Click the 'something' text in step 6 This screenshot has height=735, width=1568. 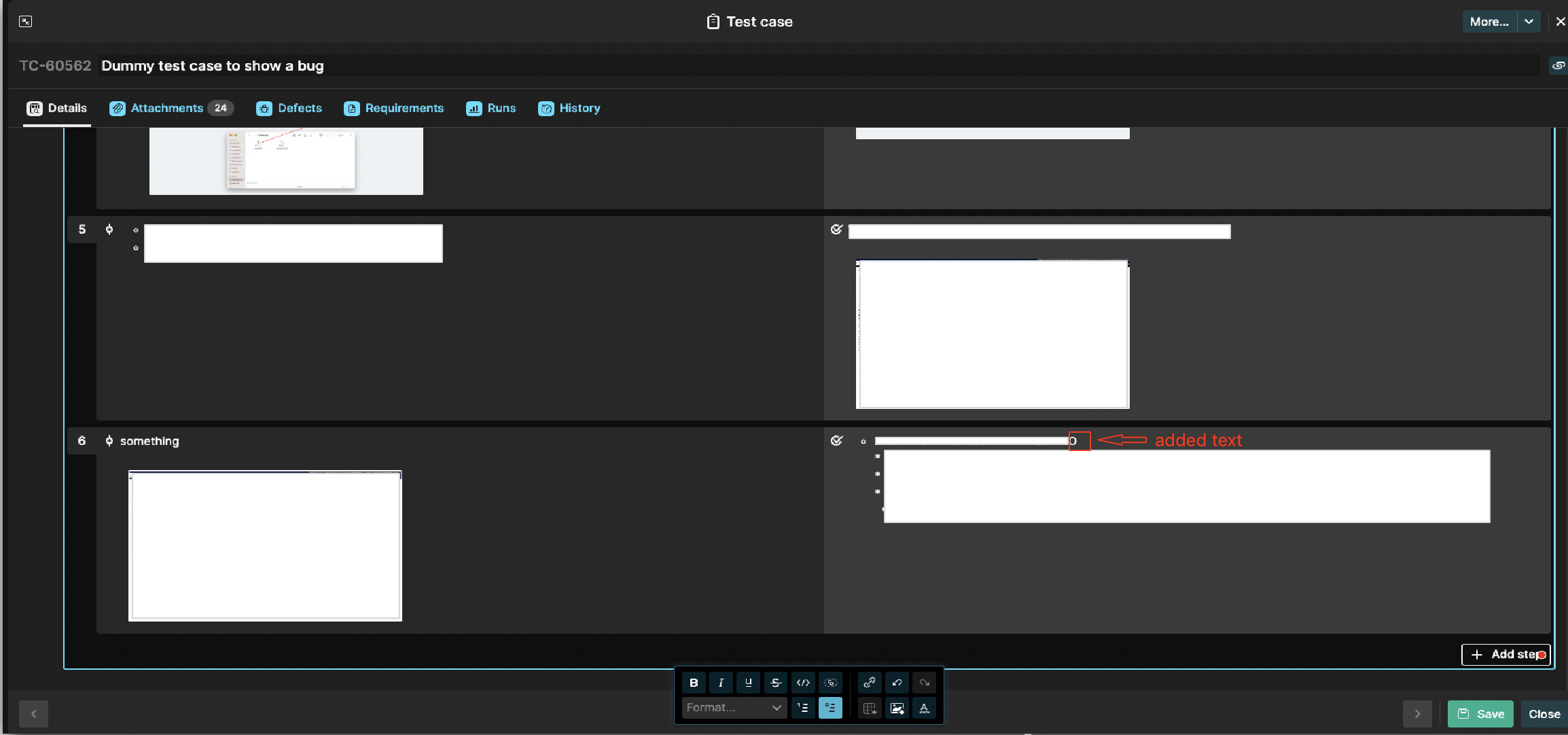[x=149, y=441]
